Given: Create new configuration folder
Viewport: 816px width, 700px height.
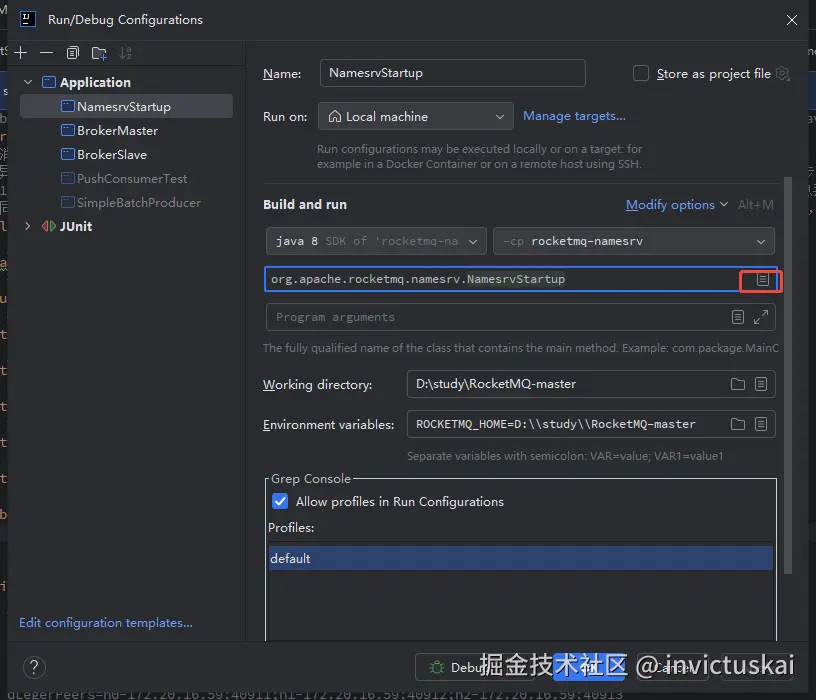Looking at the screenshot, I should [99, 53].
